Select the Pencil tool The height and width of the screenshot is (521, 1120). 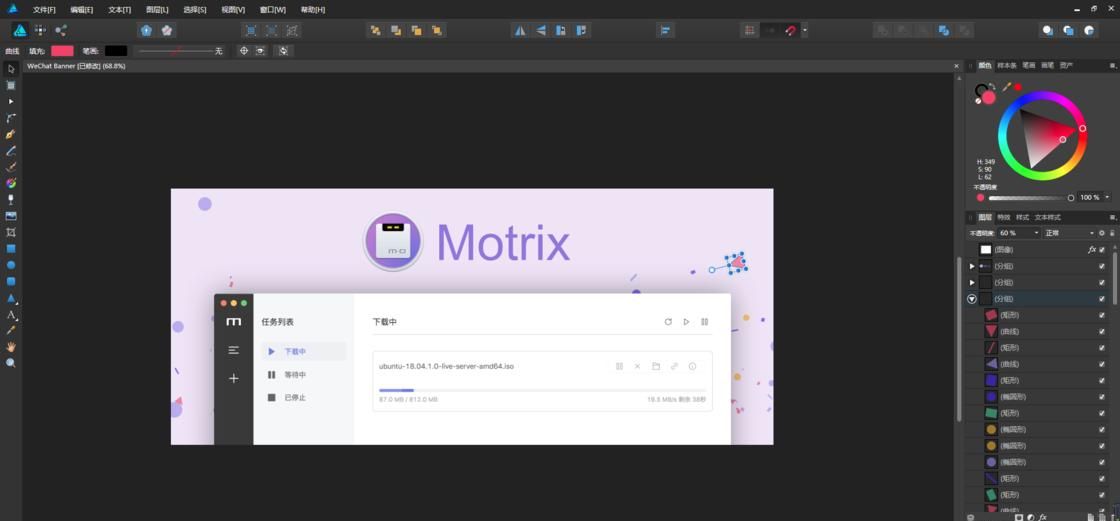coord(11,151)
